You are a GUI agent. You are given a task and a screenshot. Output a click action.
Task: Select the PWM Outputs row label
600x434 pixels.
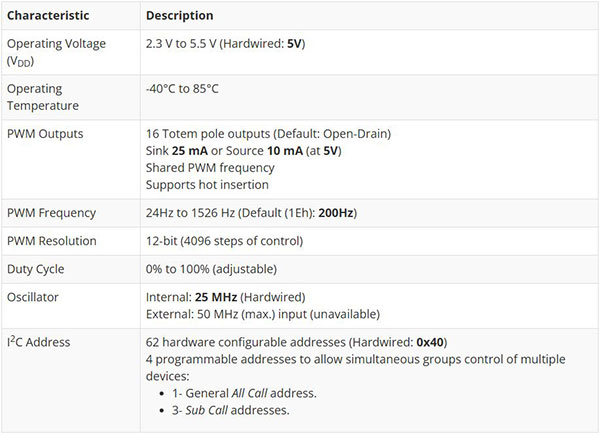45,133
